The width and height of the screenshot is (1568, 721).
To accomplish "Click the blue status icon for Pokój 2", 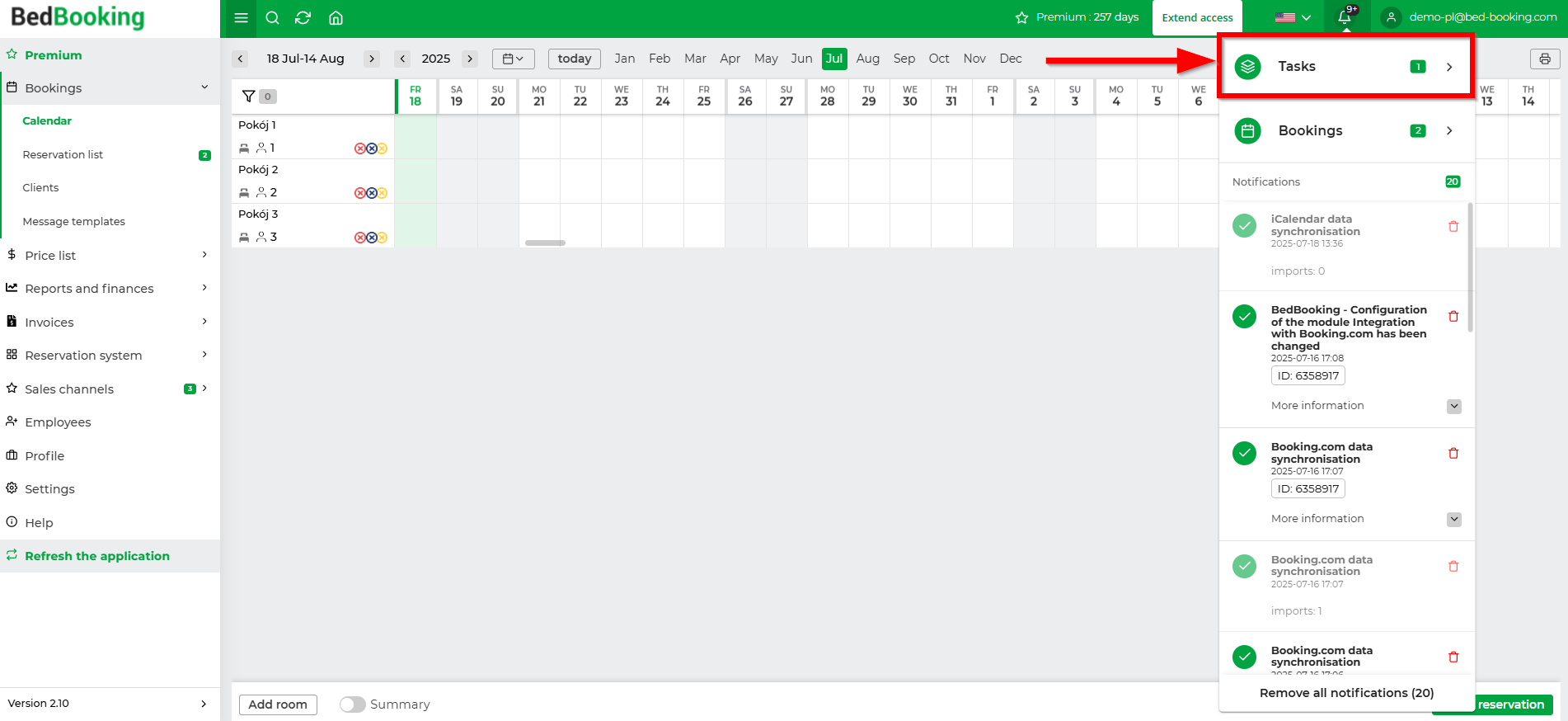I will tap(371, 193).
